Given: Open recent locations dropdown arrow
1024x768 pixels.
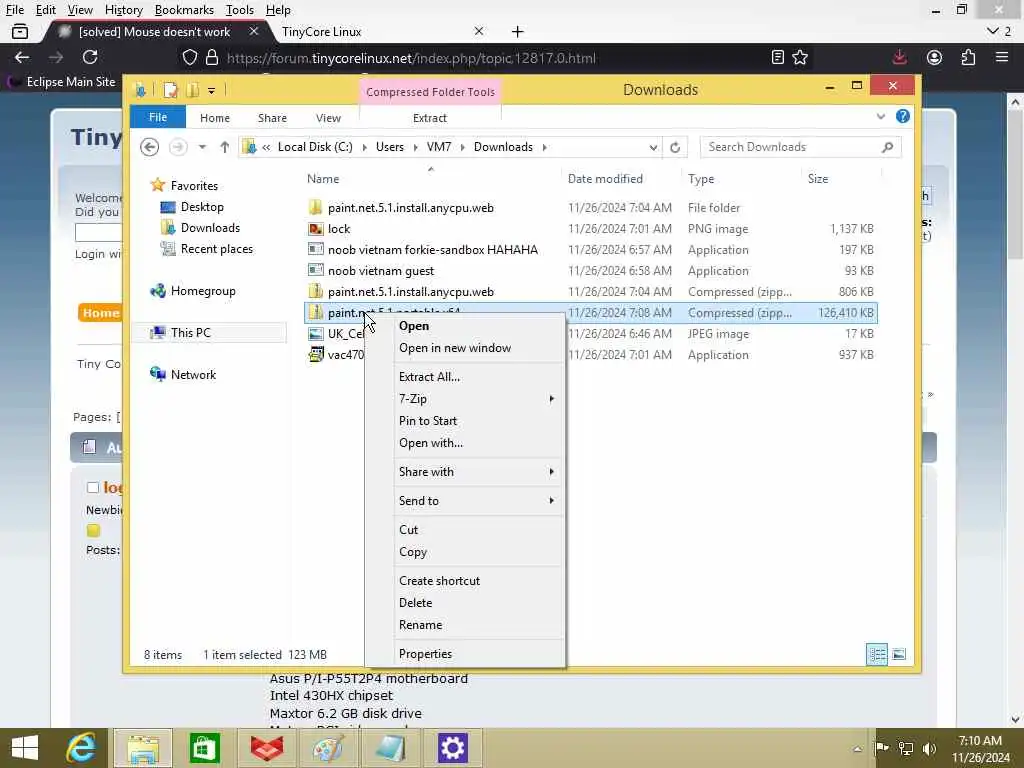Looking at the screenshot, I should (202, 147).
